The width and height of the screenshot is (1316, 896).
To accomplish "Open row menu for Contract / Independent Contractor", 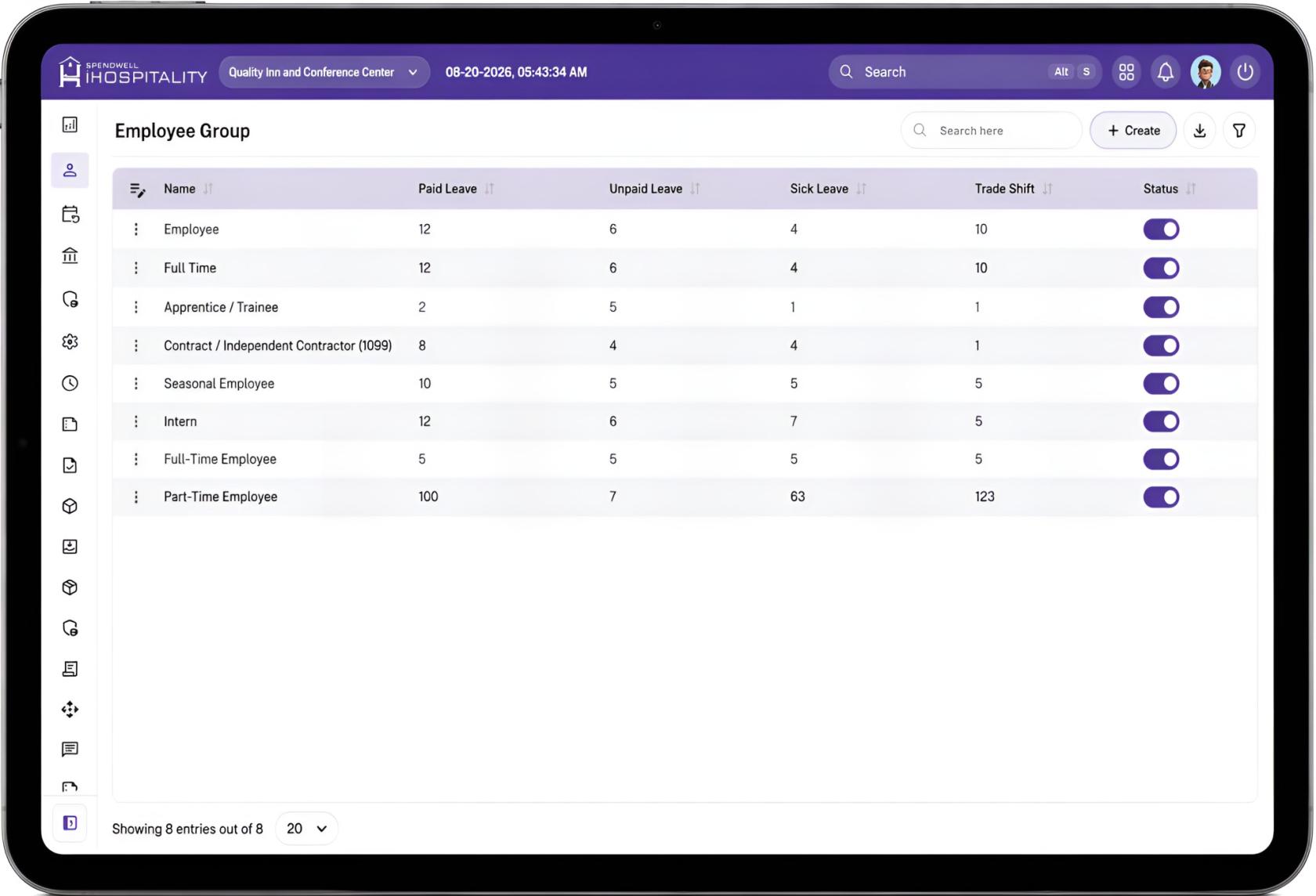I will [136, 345].
